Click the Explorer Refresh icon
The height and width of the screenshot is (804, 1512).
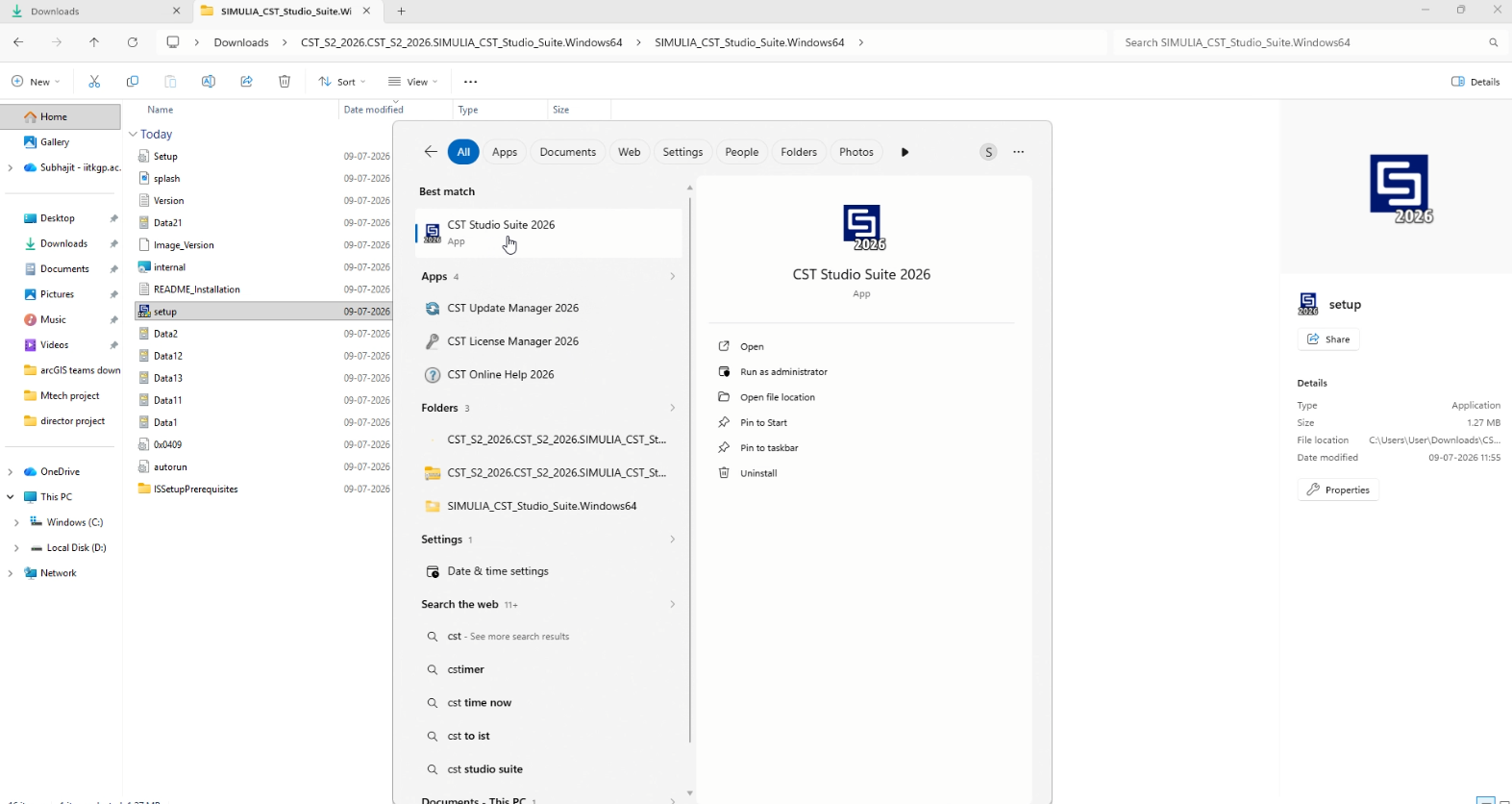(133, 42)
